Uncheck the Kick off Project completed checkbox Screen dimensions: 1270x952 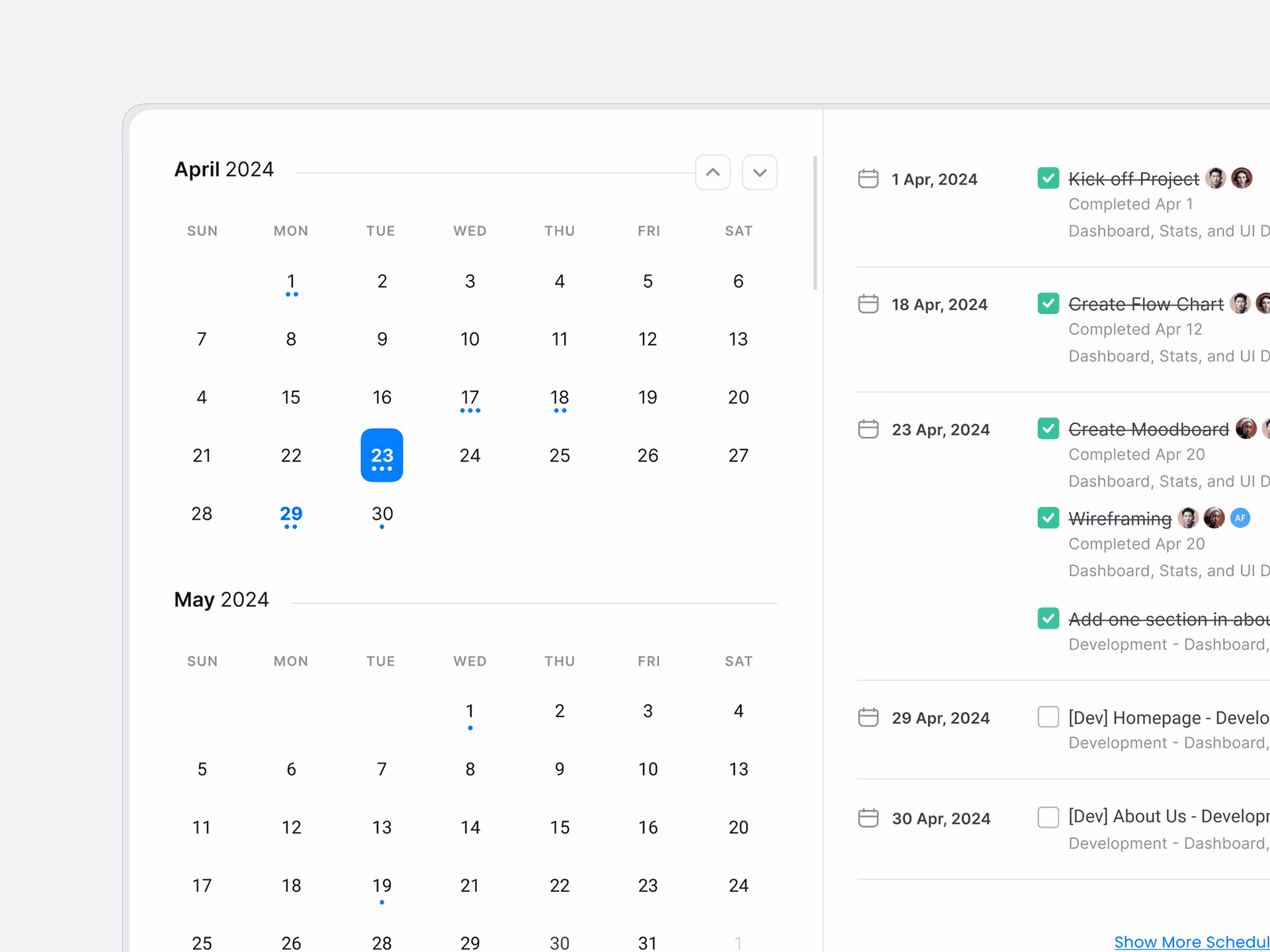click(1048, 178)
